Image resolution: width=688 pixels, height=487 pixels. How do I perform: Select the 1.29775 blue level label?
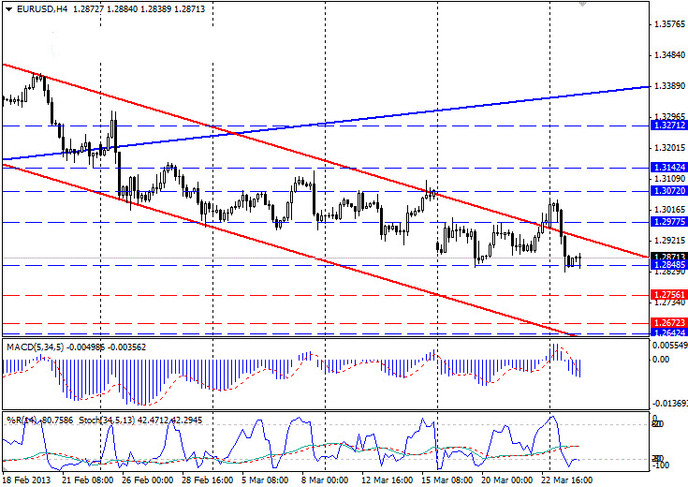[669, 222]
